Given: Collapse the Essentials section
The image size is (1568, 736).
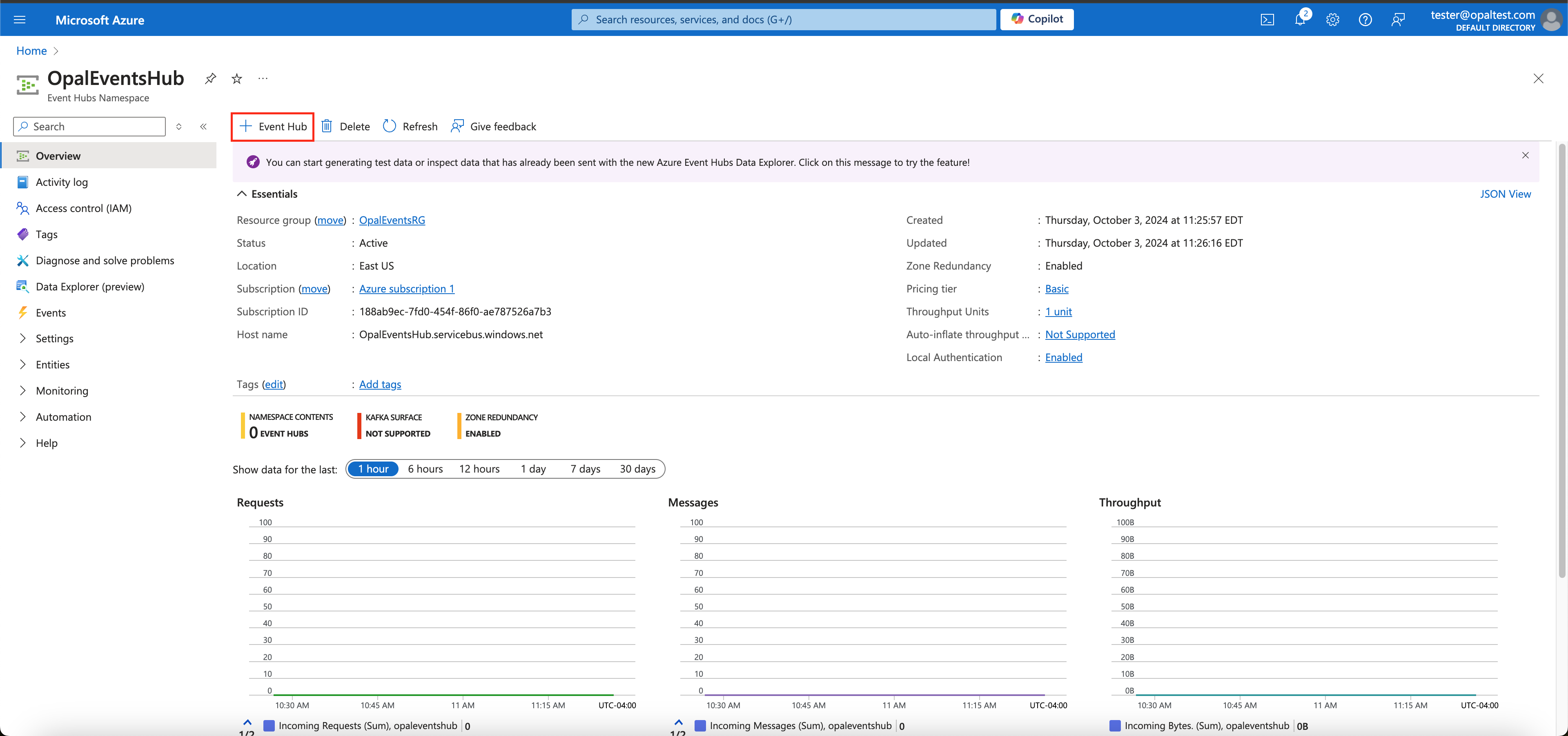Looking at the screenshot, I should pyautogui.click(x=242, y=194).
